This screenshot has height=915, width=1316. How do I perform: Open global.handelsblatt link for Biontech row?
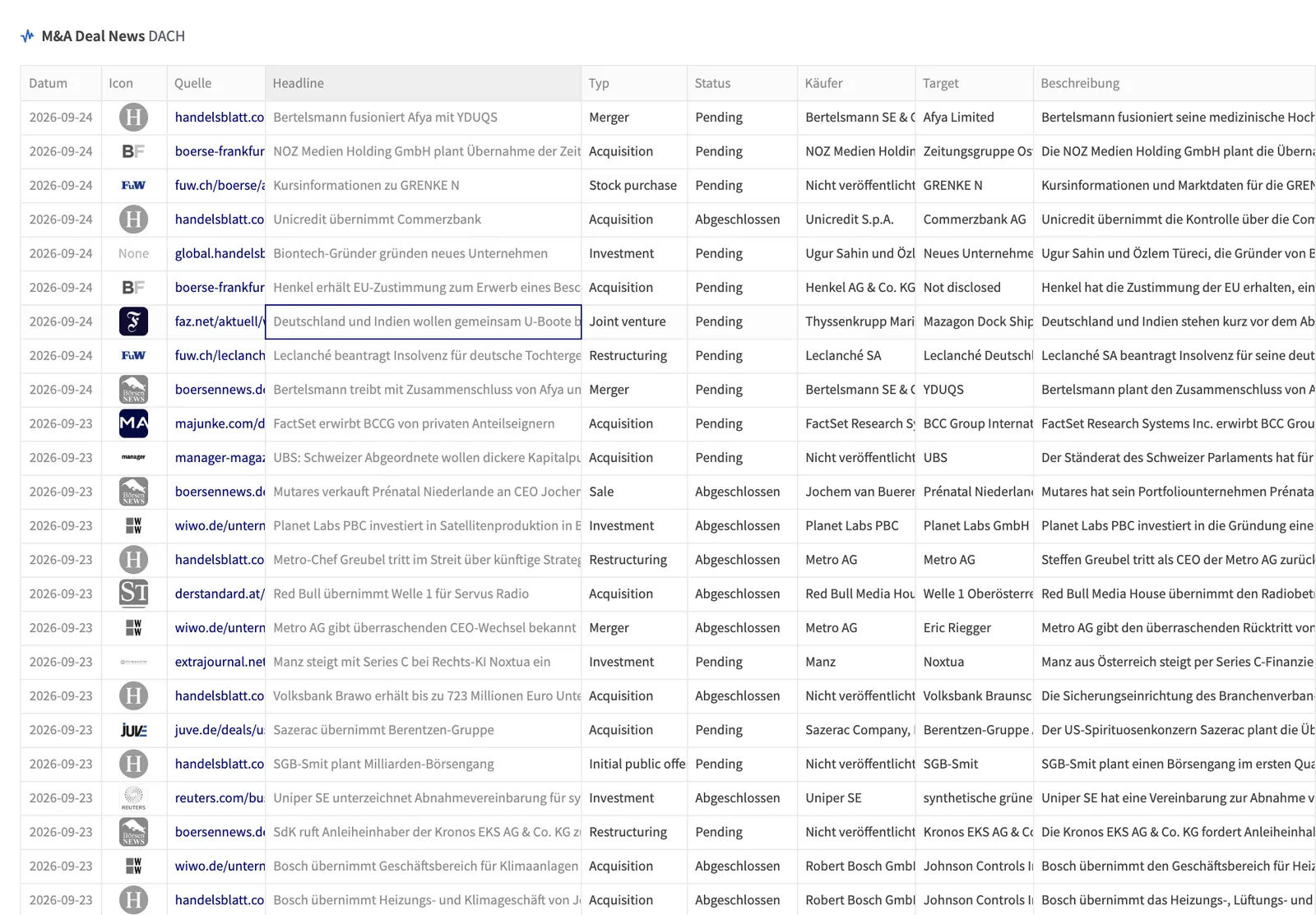click(x=220, y=253)
